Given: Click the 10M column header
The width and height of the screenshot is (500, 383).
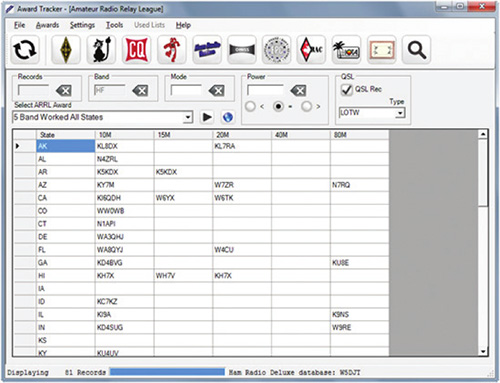Looking at the screenshot, I should tap(125, 135).
